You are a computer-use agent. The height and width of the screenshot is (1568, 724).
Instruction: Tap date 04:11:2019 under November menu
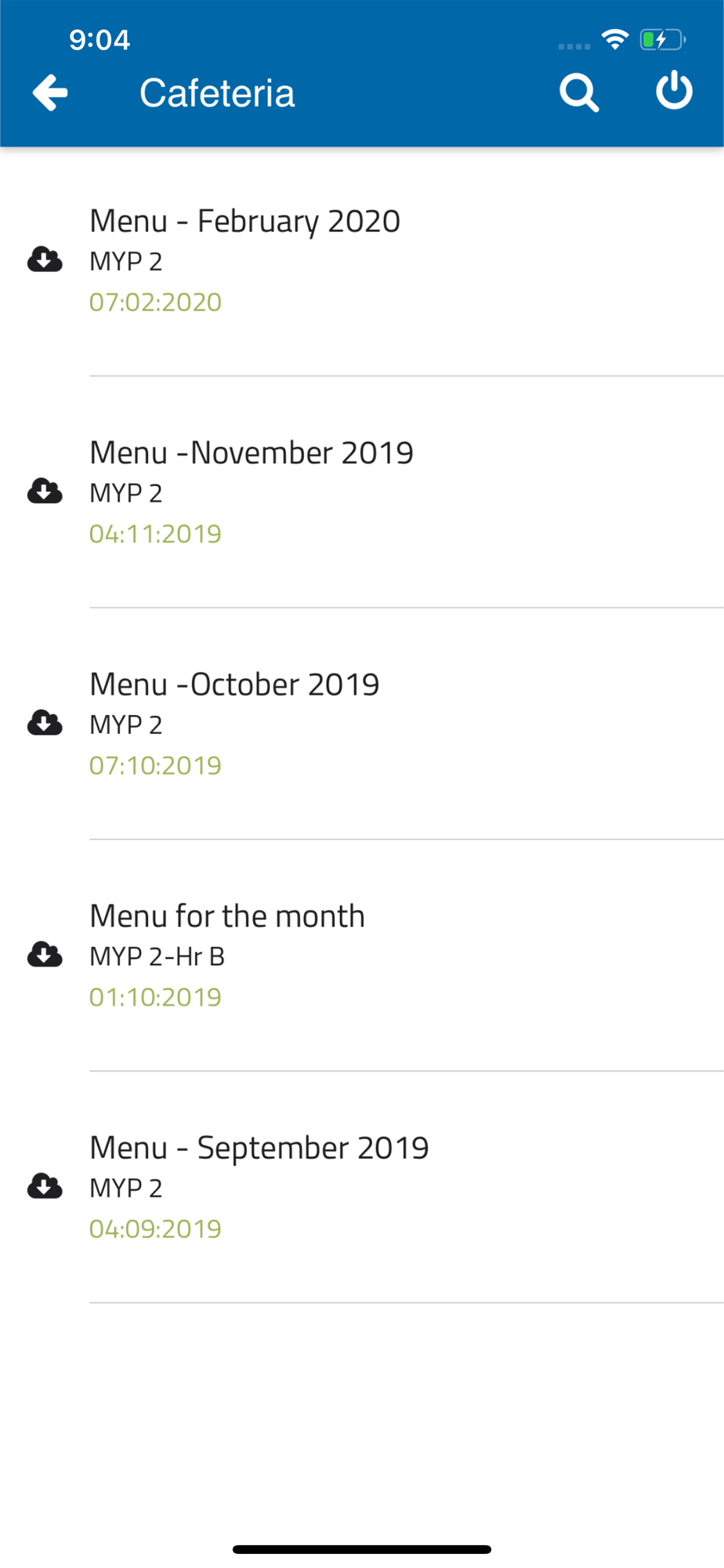(x=155, y=534)
